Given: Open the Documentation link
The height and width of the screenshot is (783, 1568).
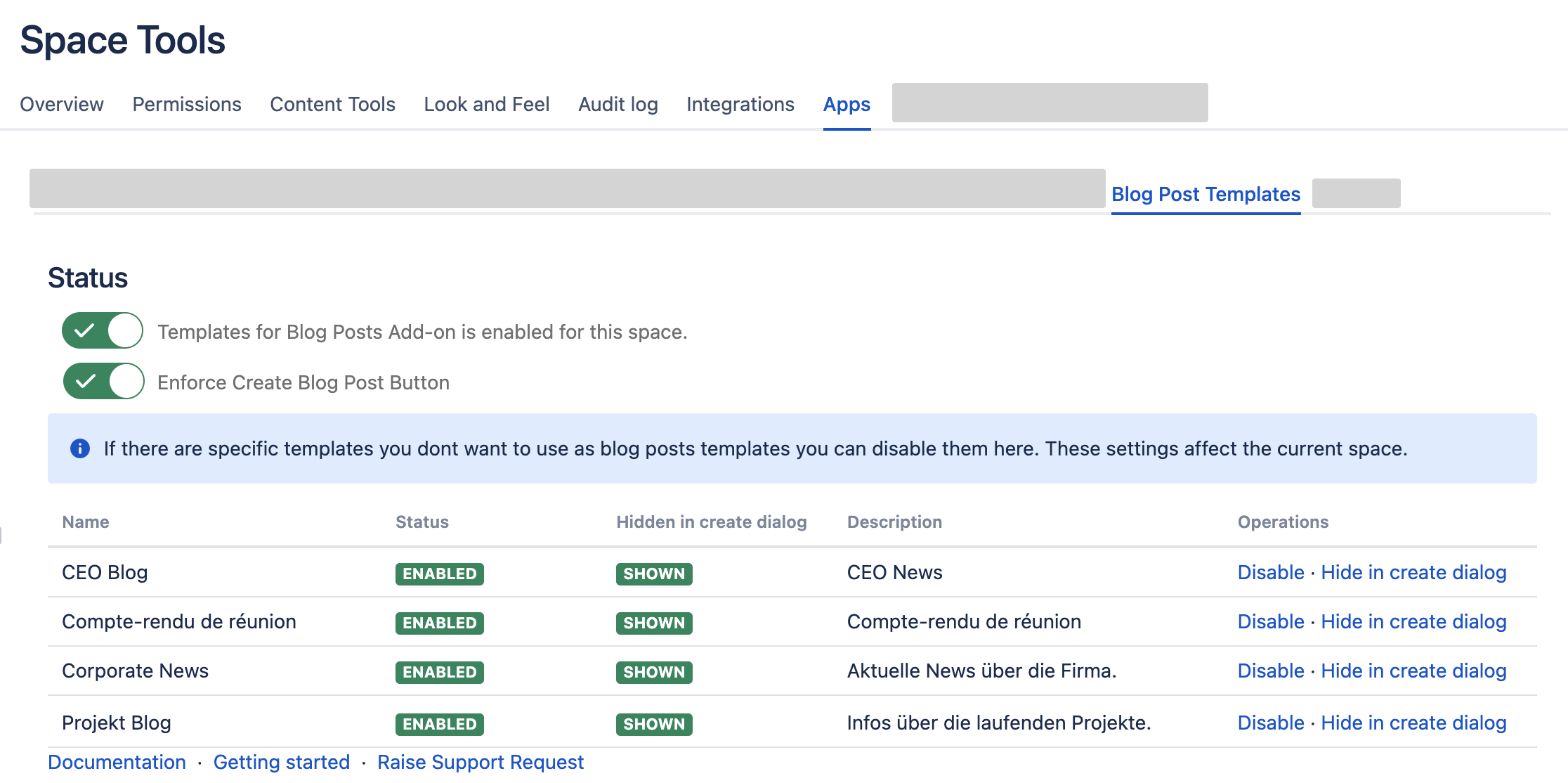Looking at the screenshot, I should 117,762.
